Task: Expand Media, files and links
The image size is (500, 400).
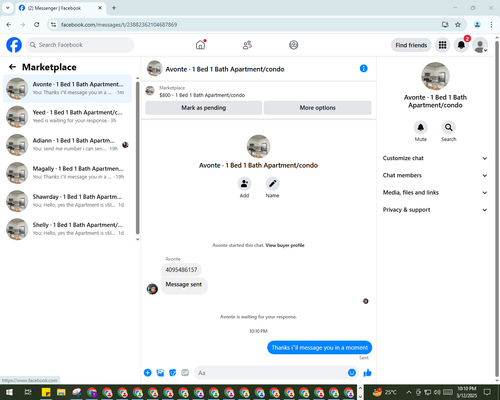Action: pos(435,192)
